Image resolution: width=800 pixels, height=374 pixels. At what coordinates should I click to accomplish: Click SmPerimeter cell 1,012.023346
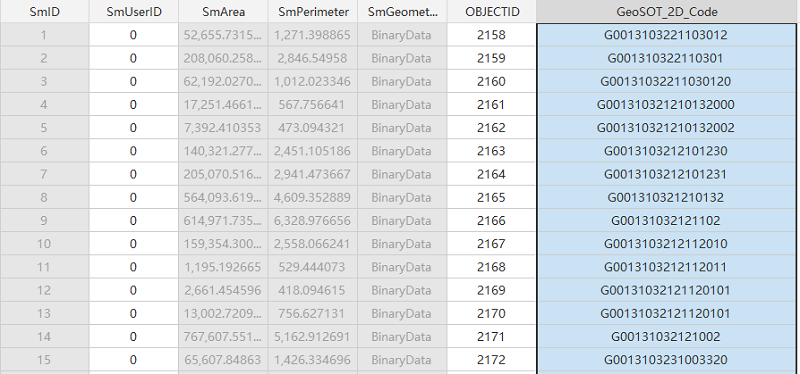click(x=313, y=81)
